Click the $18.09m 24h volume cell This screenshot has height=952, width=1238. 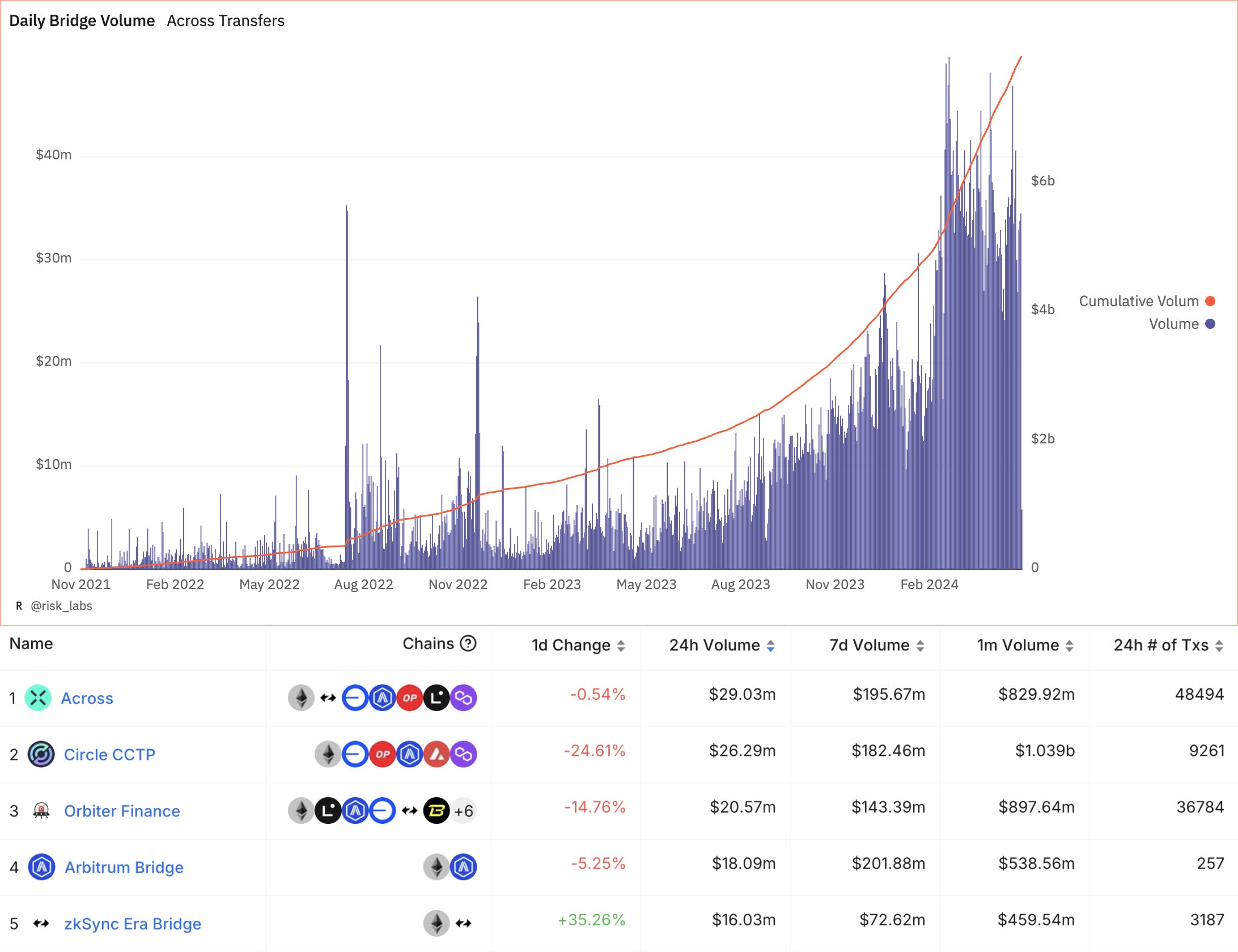click(x=744, y=864)
